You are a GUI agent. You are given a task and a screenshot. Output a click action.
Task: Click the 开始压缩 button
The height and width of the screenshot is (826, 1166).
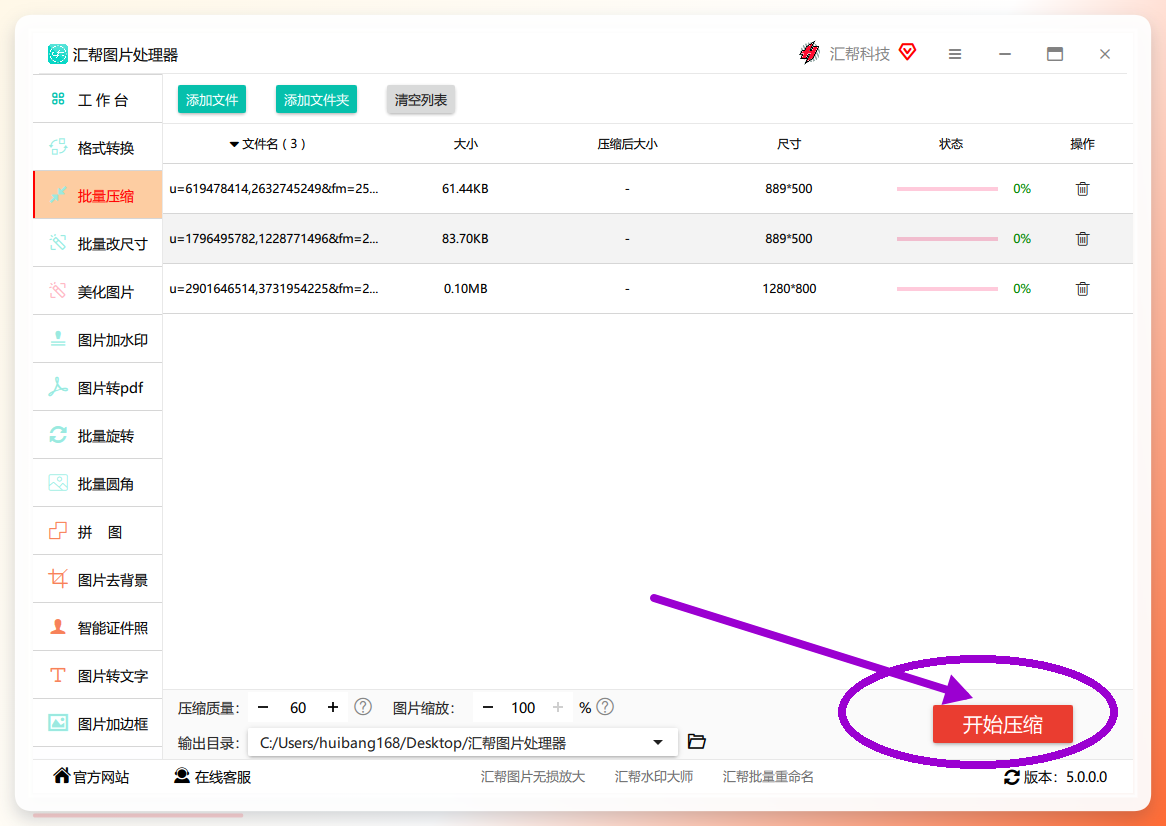[x=1002, y=724]
